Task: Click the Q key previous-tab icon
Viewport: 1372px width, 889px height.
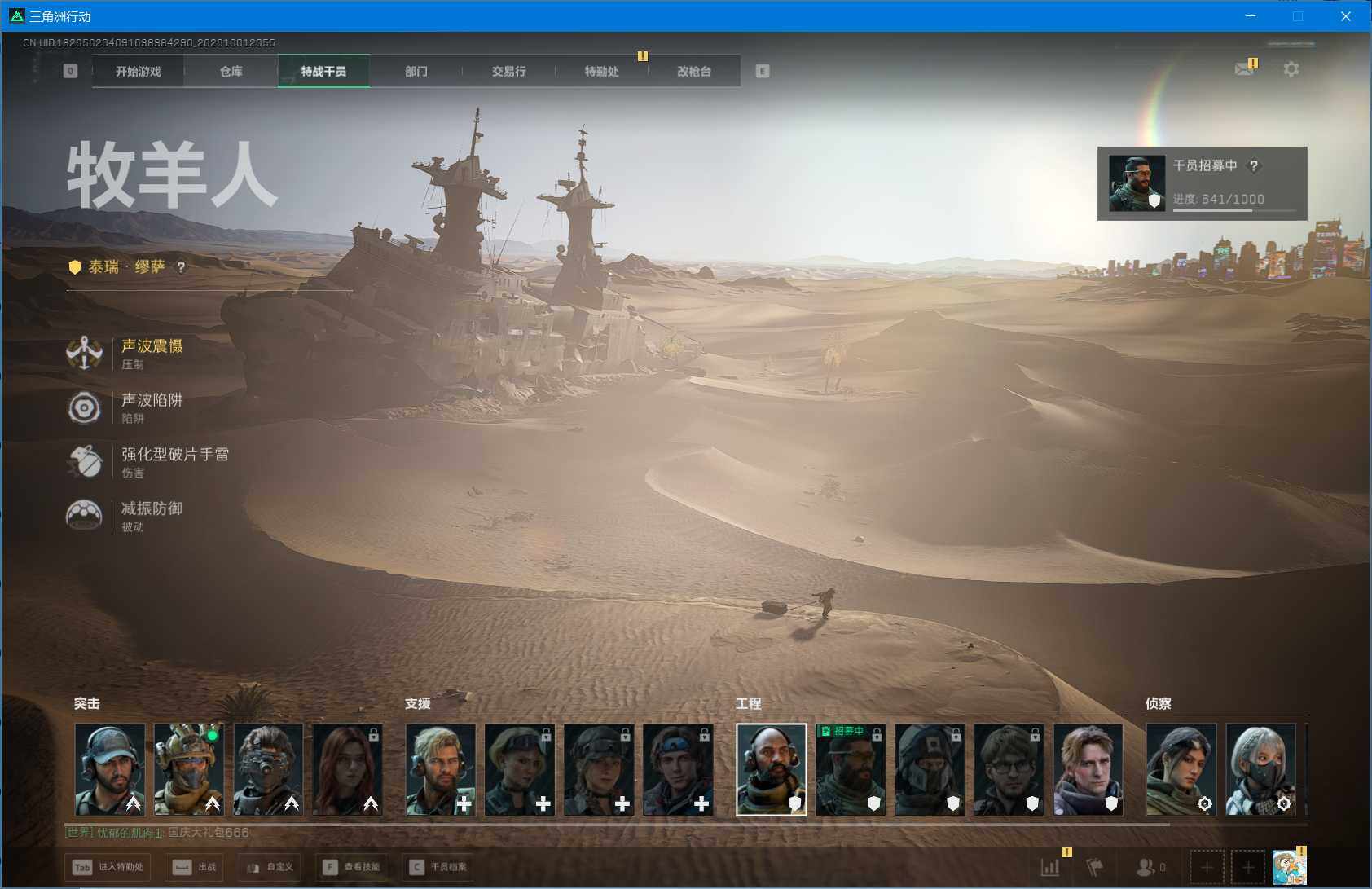Action: click(70, 71)
